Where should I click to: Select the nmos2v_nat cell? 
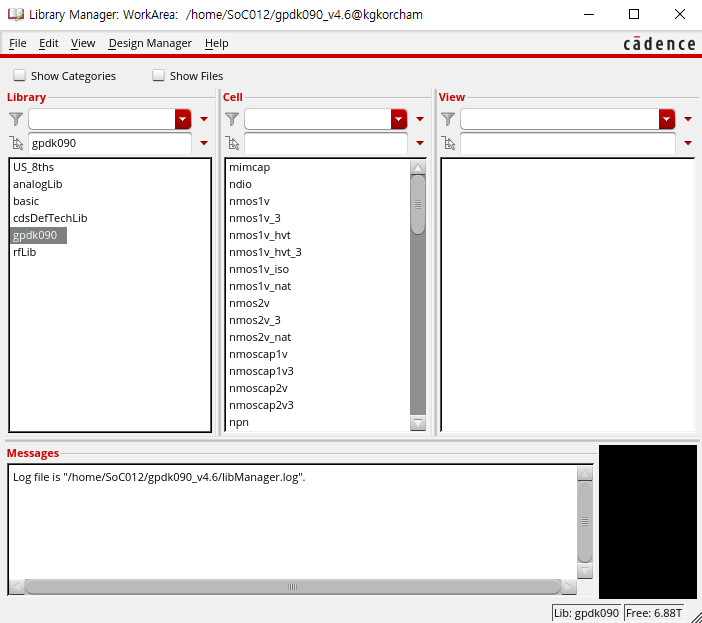tap(260, 337)
